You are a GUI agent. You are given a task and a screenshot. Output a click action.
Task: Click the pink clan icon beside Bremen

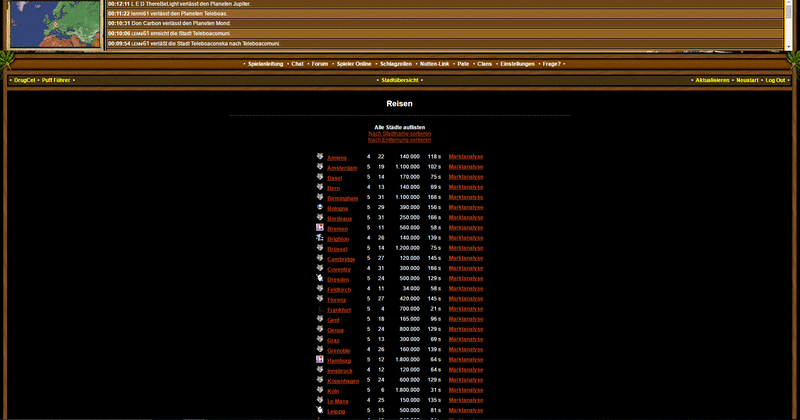click(x=320, y=227)
